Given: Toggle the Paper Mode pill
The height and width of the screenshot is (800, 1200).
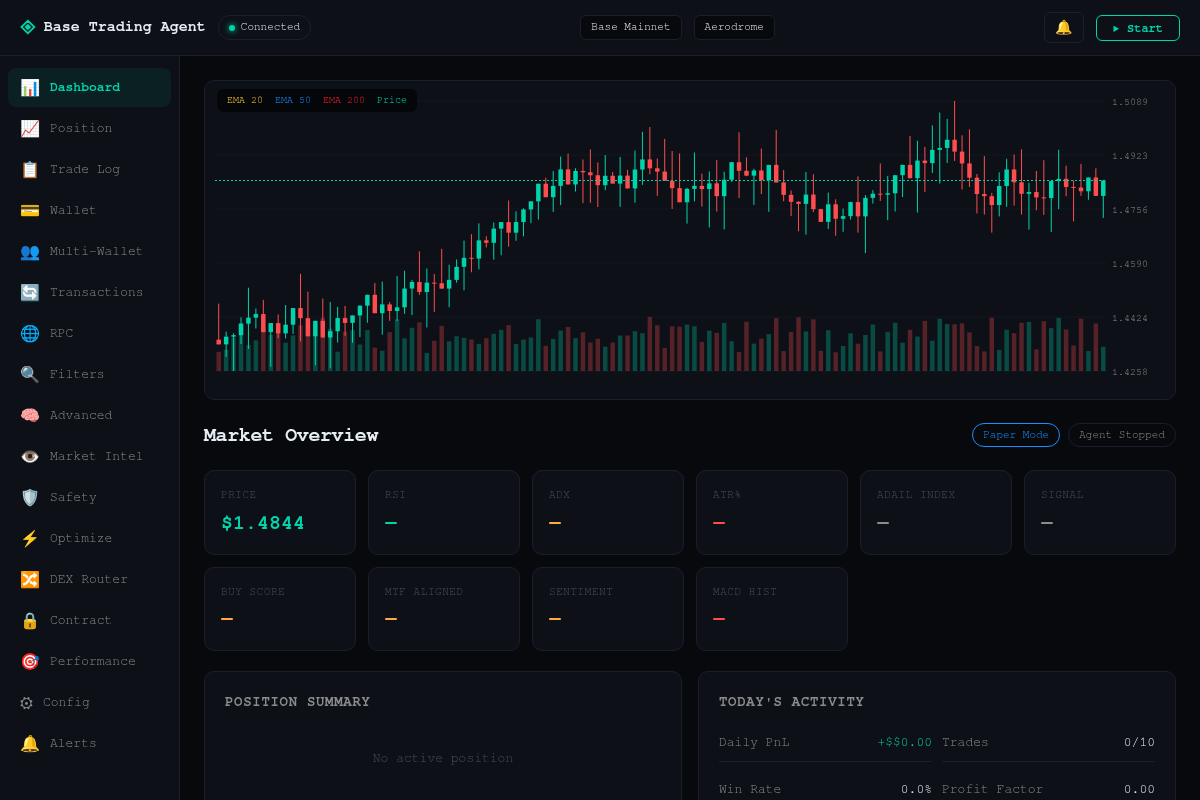Looking at the screenshot, I should click(x=1016, y=435).
